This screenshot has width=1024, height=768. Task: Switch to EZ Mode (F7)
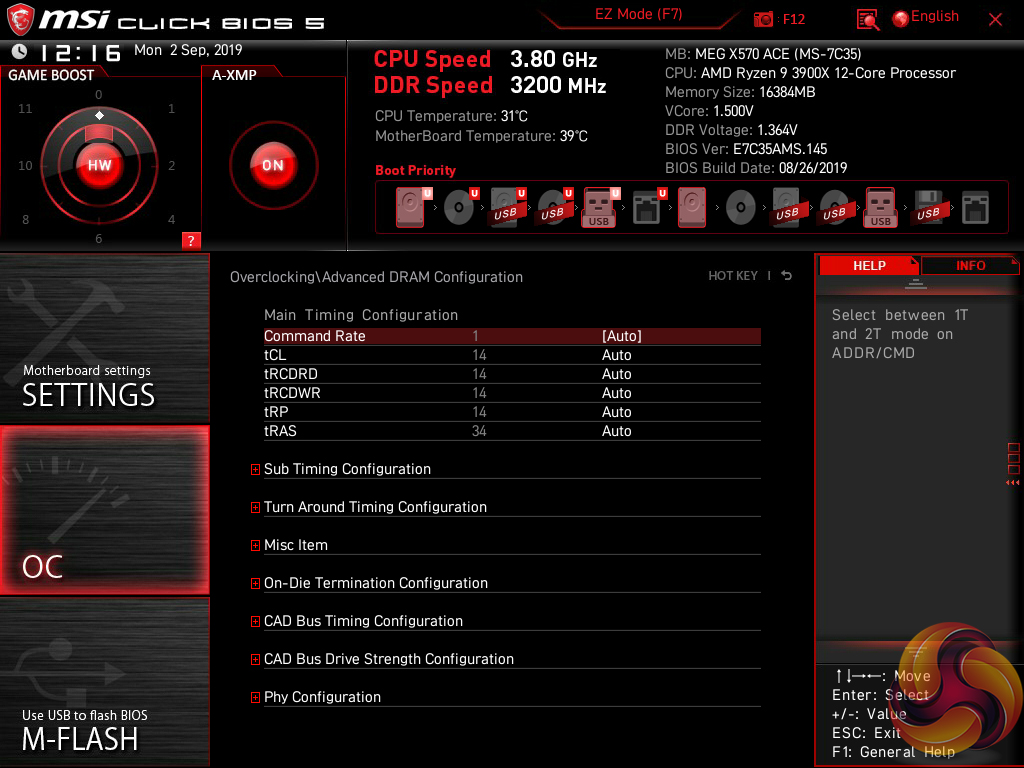(x=638, y=14)
